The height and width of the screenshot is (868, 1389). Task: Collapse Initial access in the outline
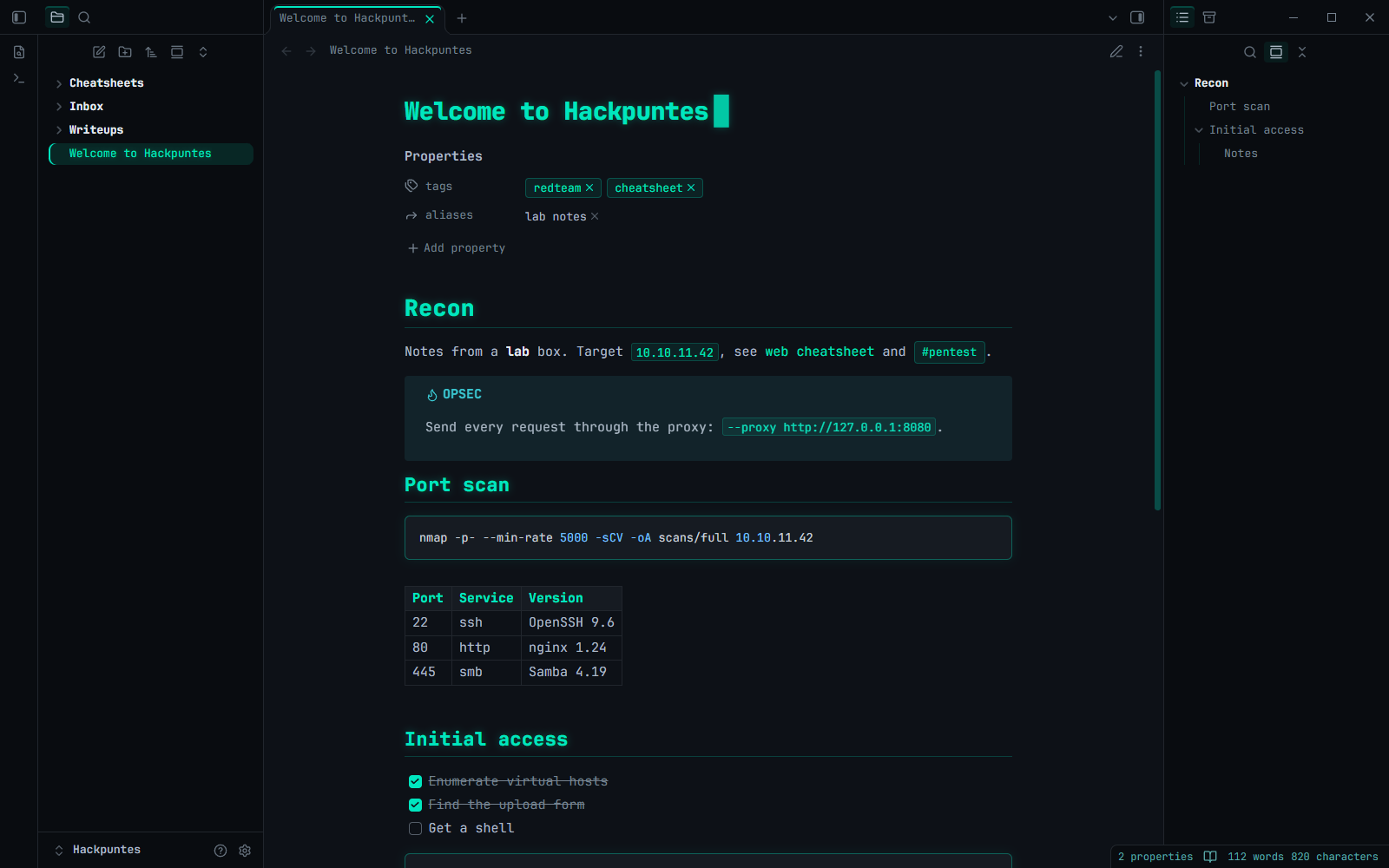tap(1199, 130)
